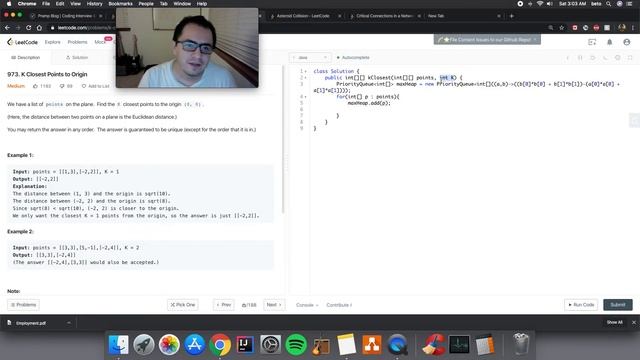Switch to Critical Connections browser tab
The image size is (640, 360).
pos(384,16)
